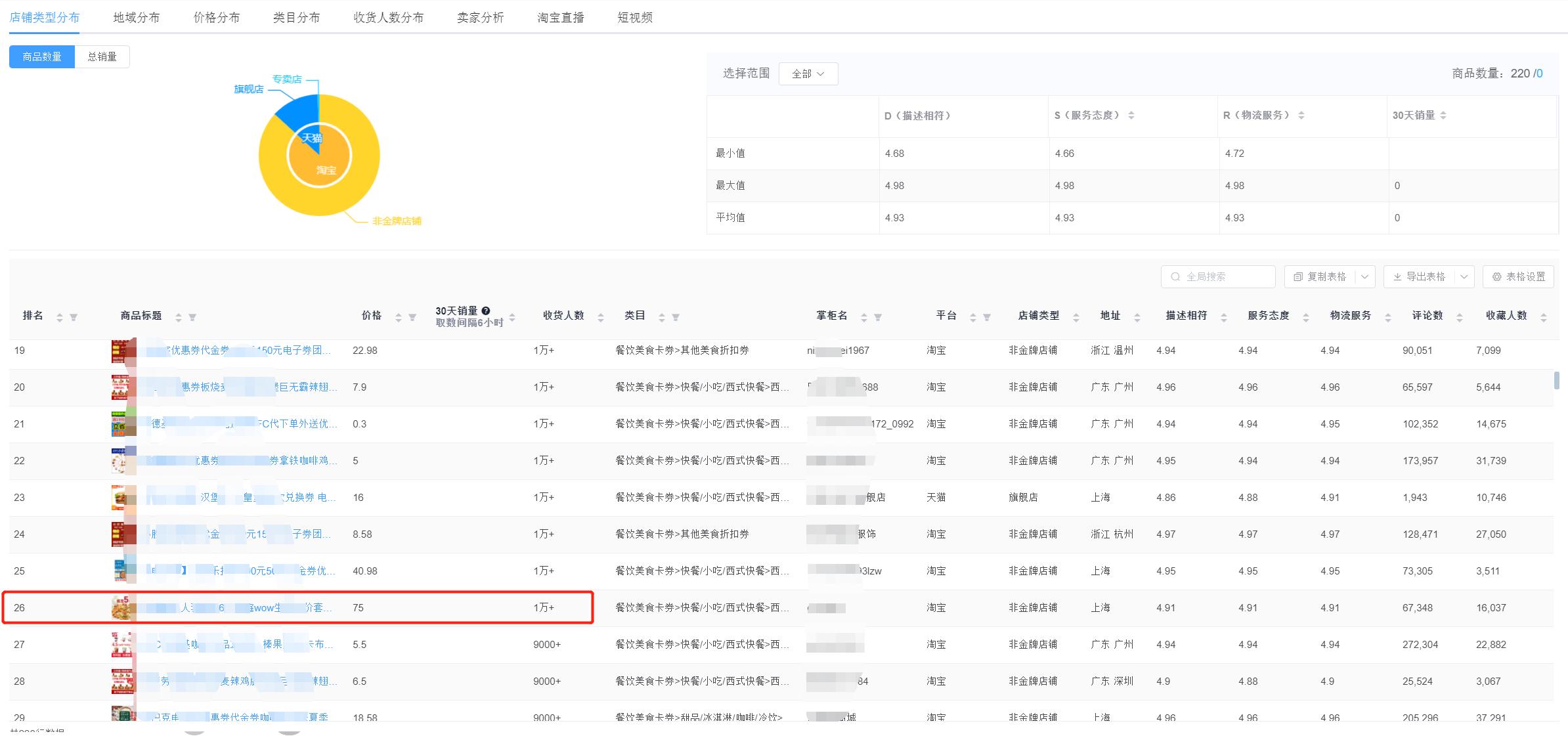Open the 淘宝直播 tab

tap(559, 18)
